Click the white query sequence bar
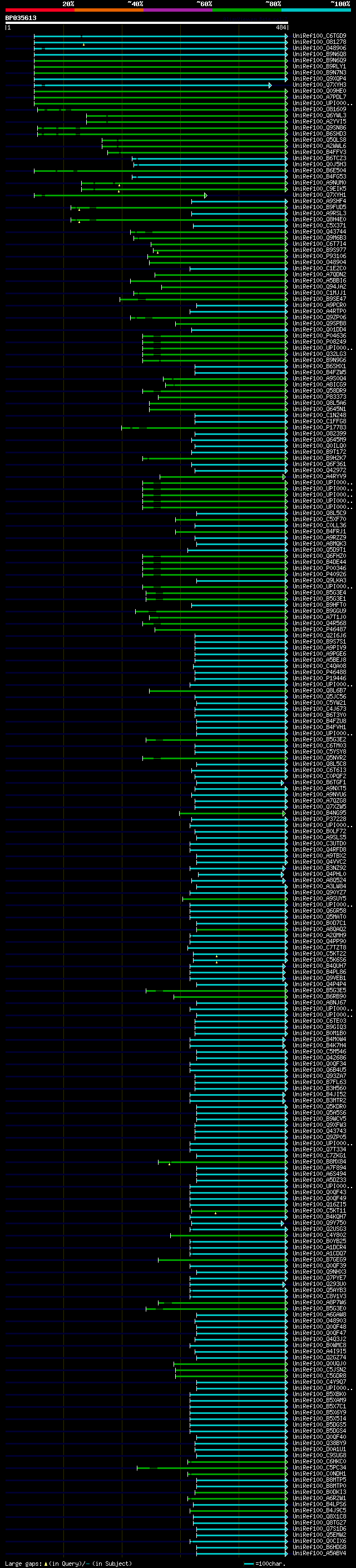Screen dimensions: 356x1568 coord(147,22)
